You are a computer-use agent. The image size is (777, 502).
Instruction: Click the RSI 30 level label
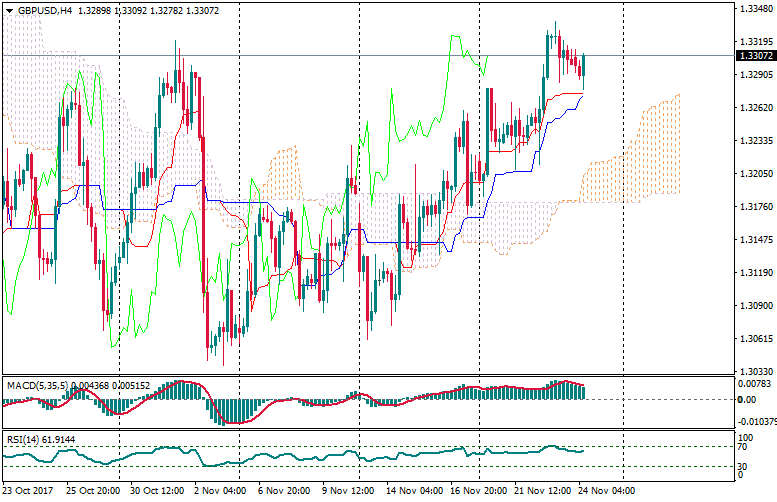click(745, 466)
